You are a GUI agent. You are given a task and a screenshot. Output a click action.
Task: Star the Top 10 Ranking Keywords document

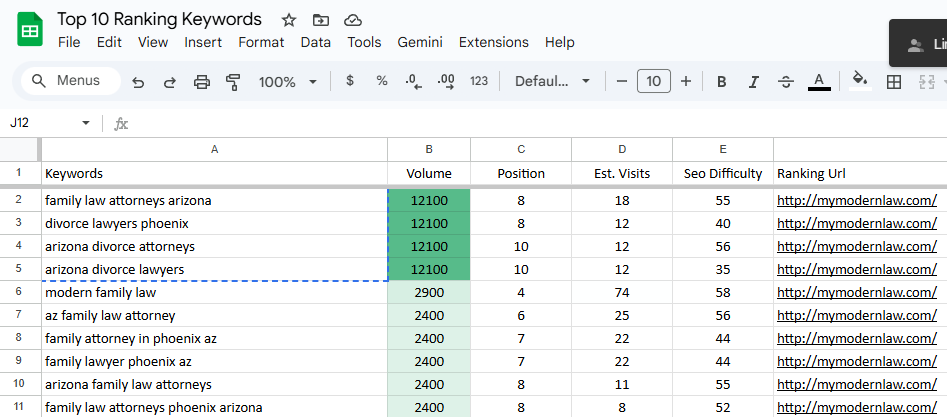[x=289, y=20]
